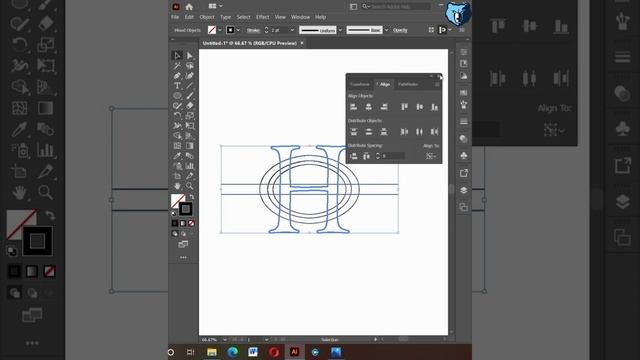Screen dimensions: 640x360
Task: Click the Illustrator Home icon
Action: (x=189, y=7)
